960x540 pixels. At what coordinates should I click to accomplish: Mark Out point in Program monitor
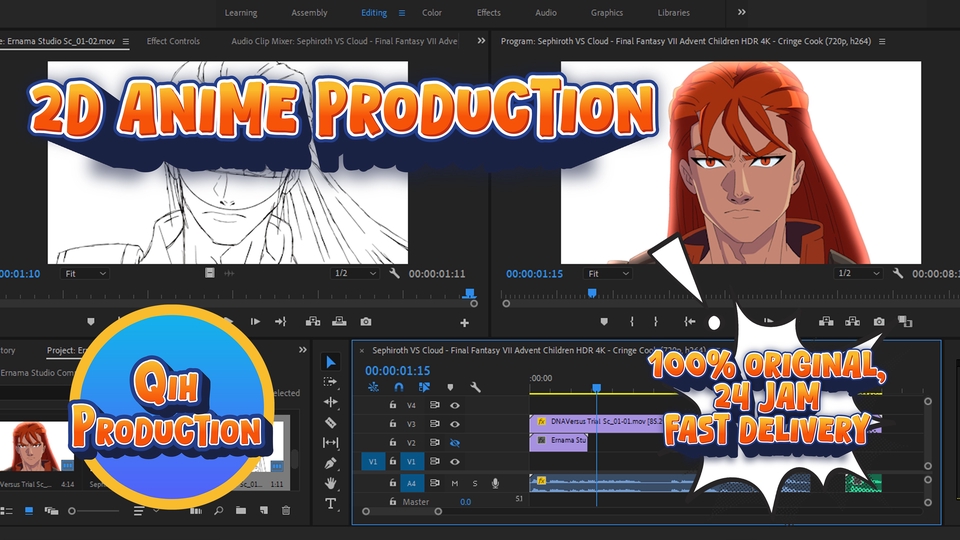point(656,321)
